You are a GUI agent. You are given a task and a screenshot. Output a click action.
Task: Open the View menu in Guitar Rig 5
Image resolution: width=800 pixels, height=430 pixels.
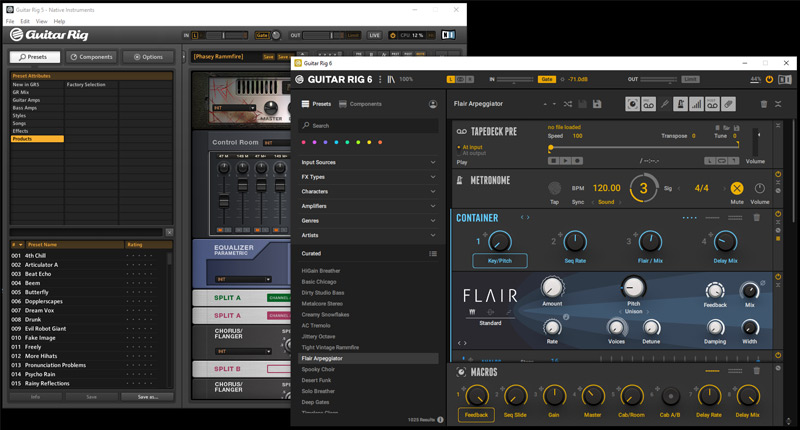(40, 21)
